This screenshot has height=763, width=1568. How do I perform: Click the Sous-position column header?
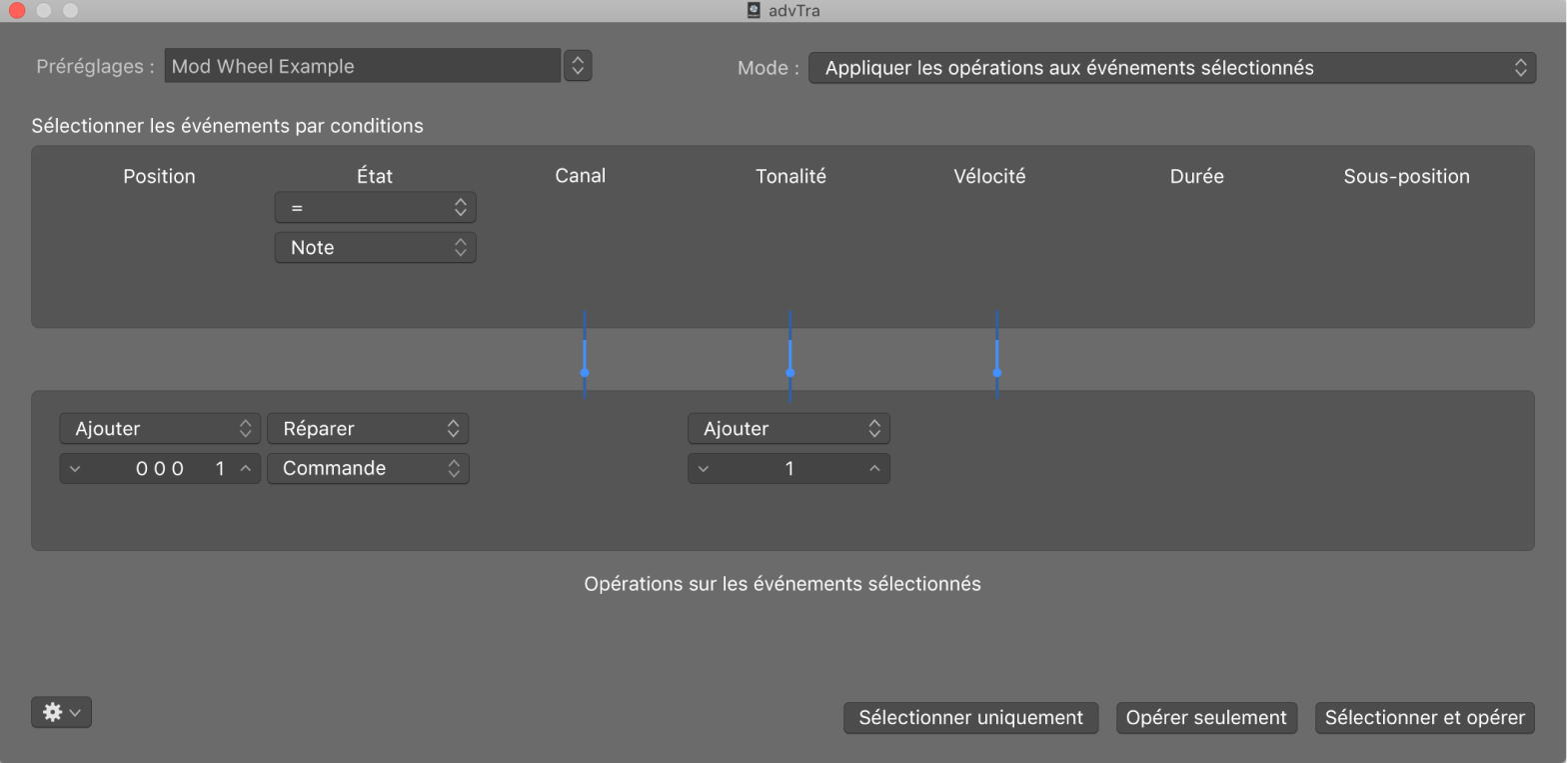tap(1406, 177)
